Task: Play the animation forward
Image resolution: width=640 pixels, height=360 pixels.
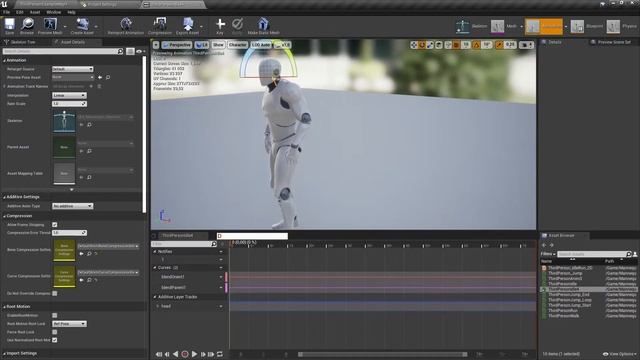Action: click(x=194, y=354)
